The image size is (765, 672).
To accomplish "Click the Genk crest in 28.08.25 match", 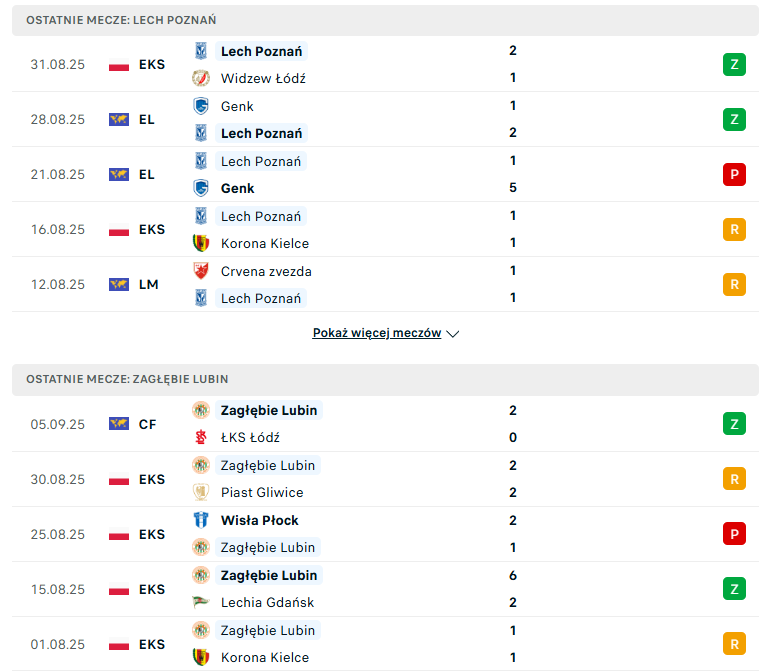I will (201, 106).
